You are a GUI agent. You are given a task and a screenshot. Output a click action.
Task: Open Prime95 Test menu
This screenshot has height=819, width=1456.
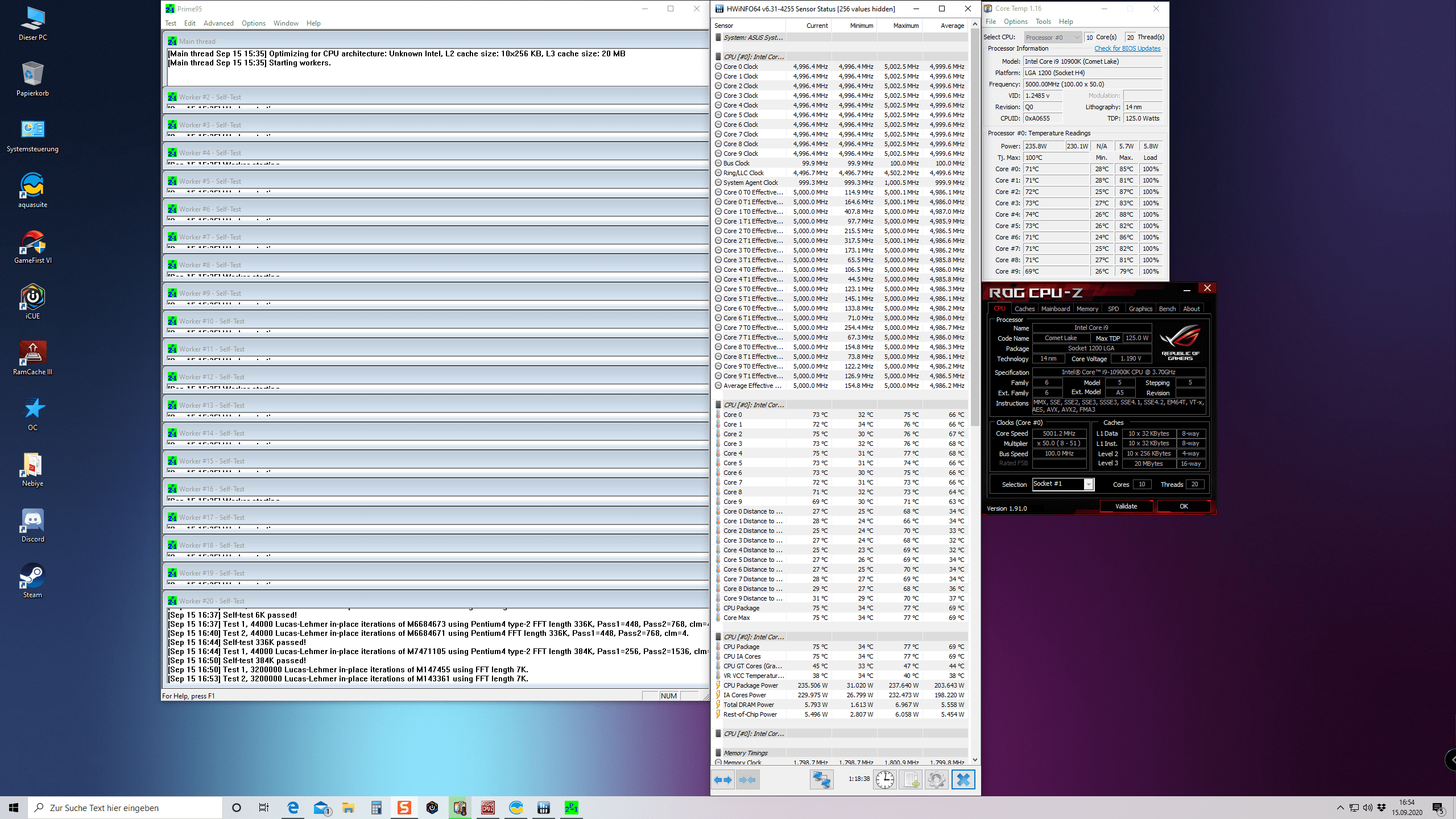click(171, 23)
